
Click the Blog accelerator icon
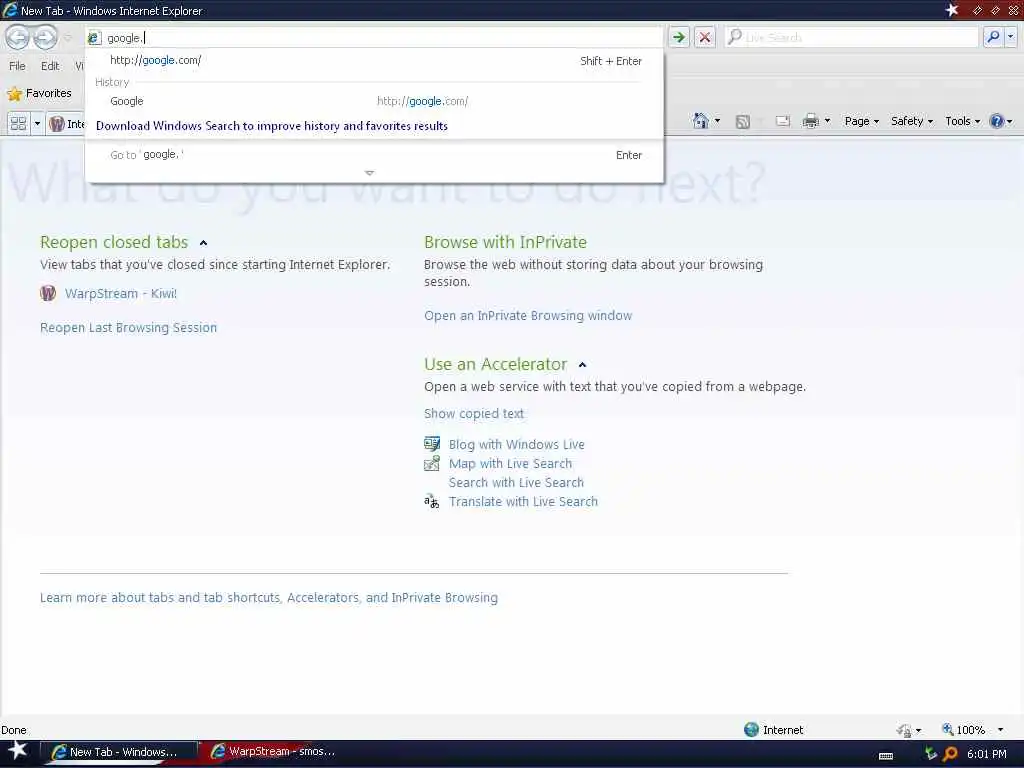coord(432,444)
